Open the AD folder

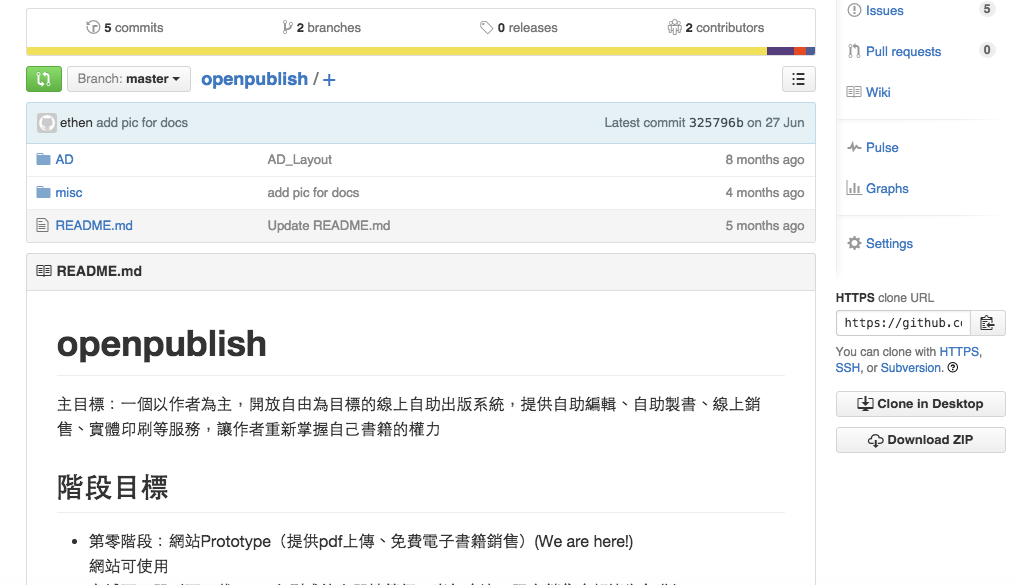[64, 160]
